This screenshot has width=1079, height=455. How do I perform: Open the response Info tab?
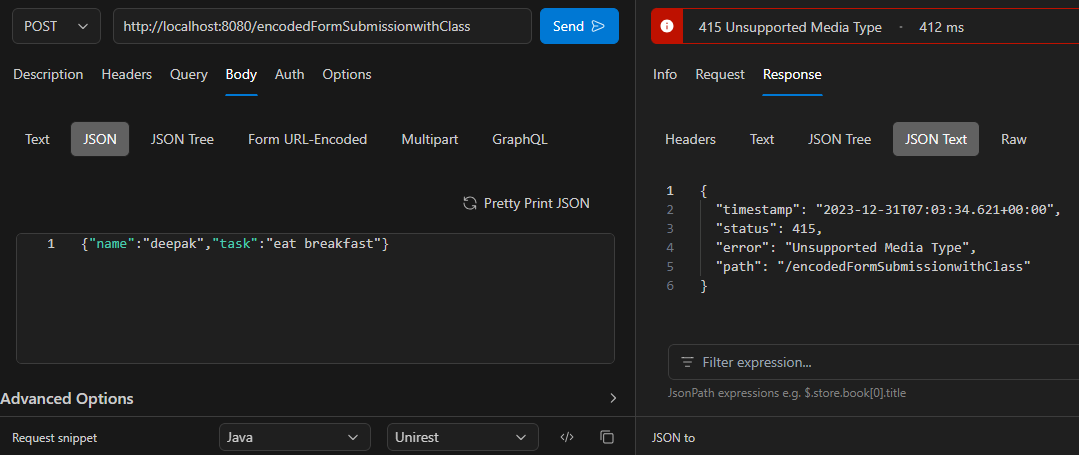(665, 74)
